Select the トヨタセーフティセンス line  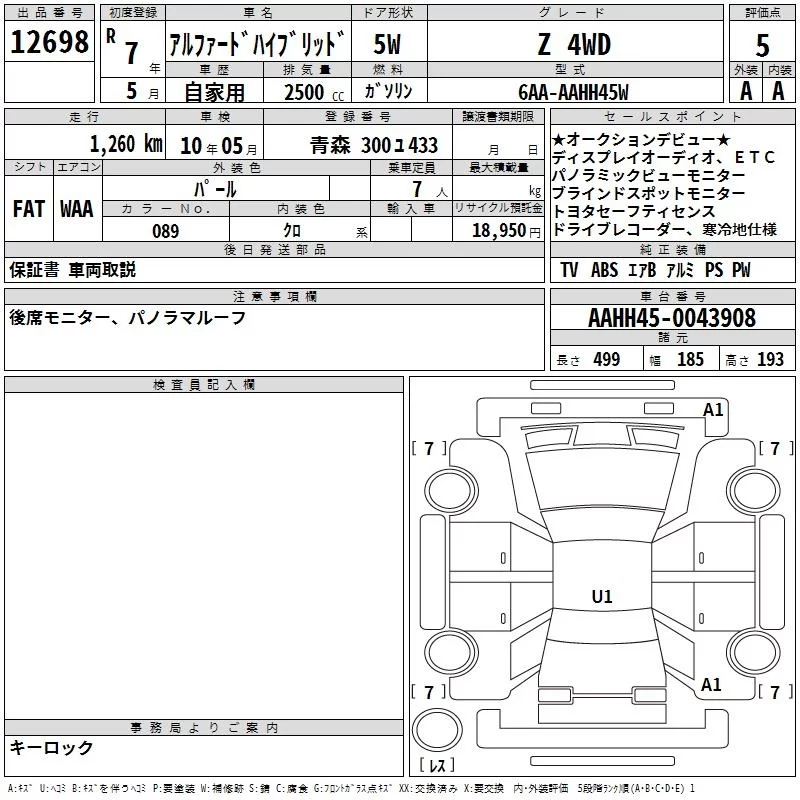pos(634,211)
